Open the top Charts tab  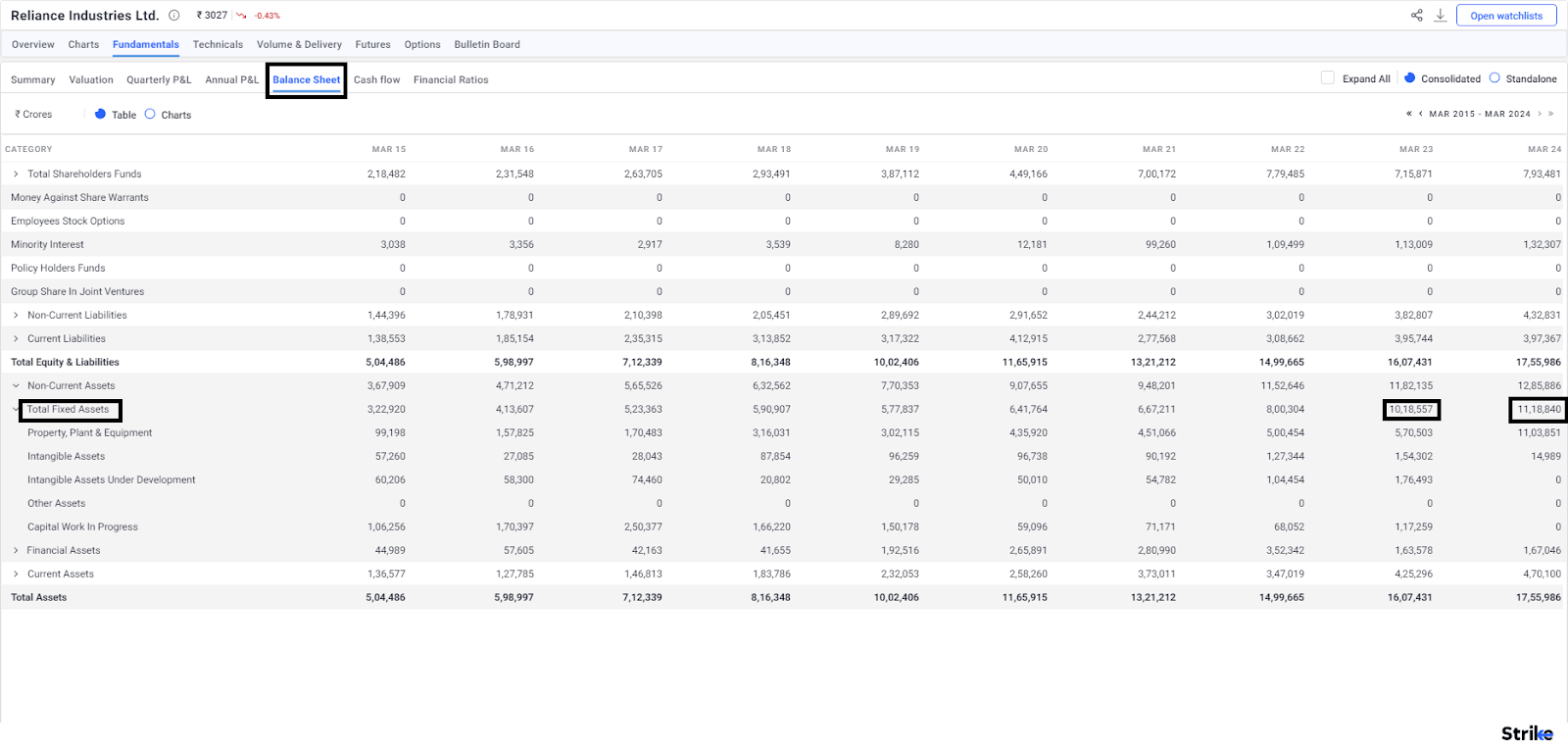[83, 44]
